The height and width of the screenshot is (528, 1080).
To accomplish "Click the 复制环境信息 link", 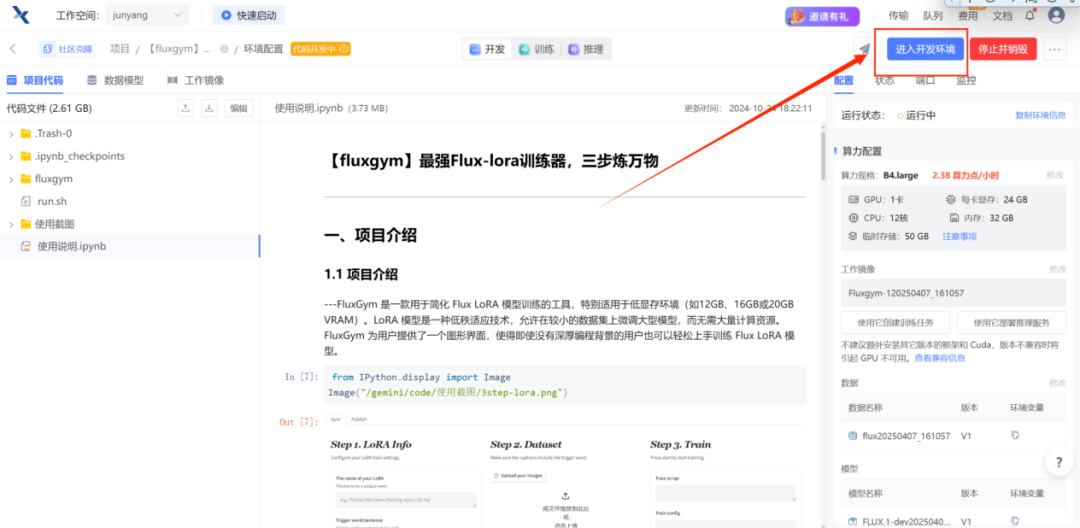I will 1041,115.
